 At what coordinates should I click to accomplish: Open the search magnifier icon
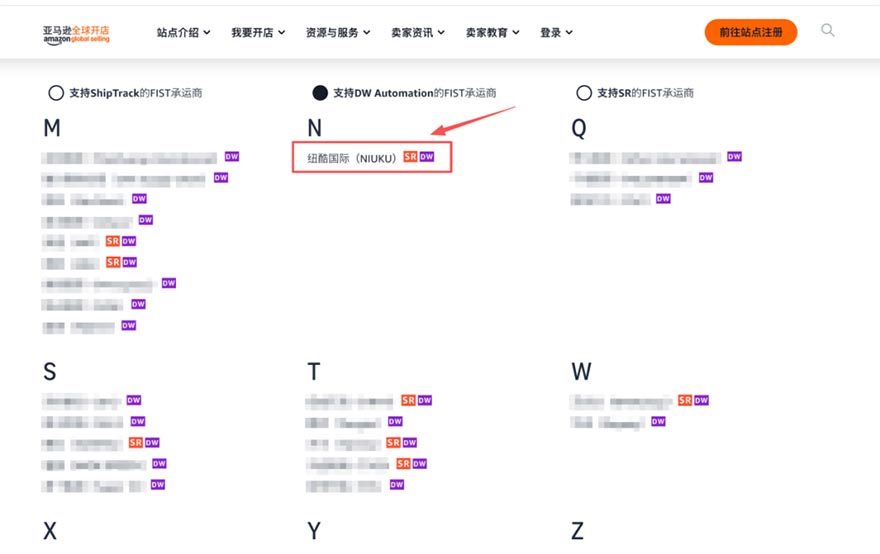click(x=828, y=31)
